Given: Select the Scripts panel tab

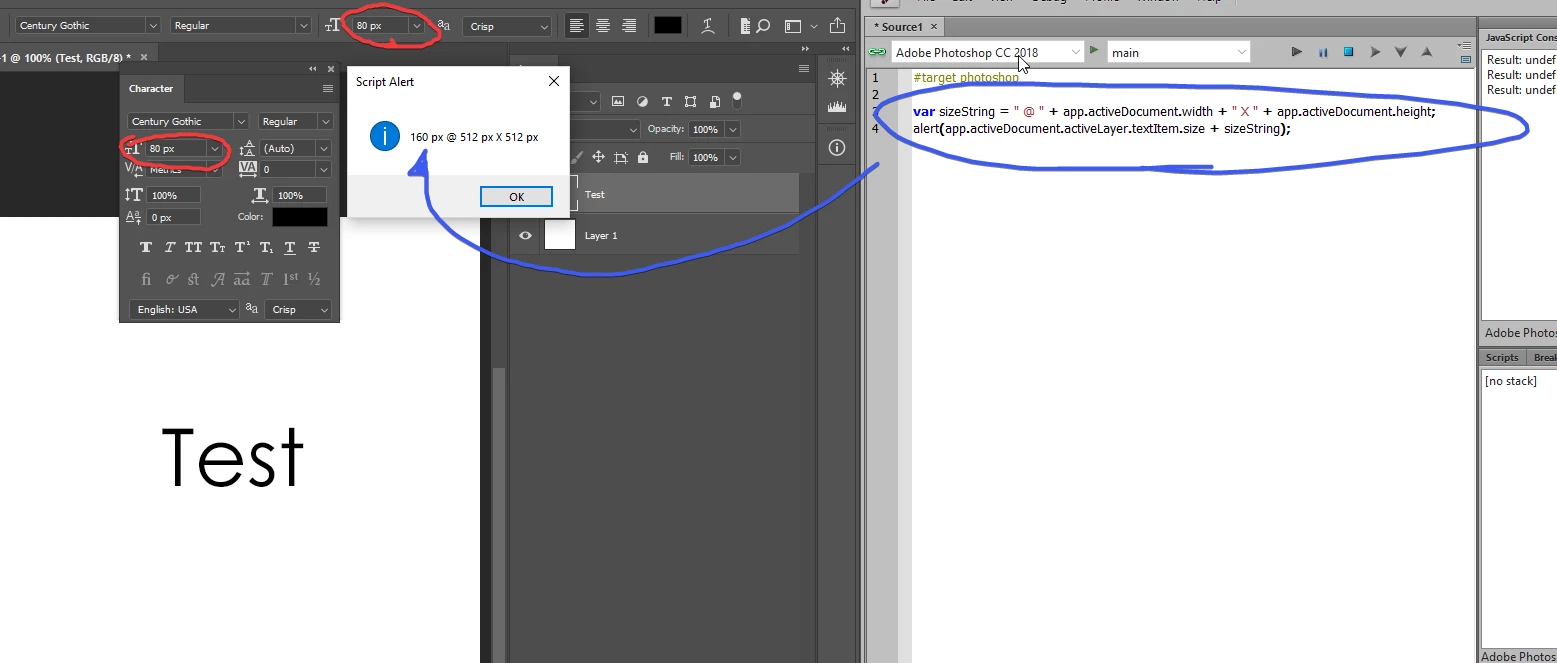Looking at the screenshot, I should pos(1502,357).
